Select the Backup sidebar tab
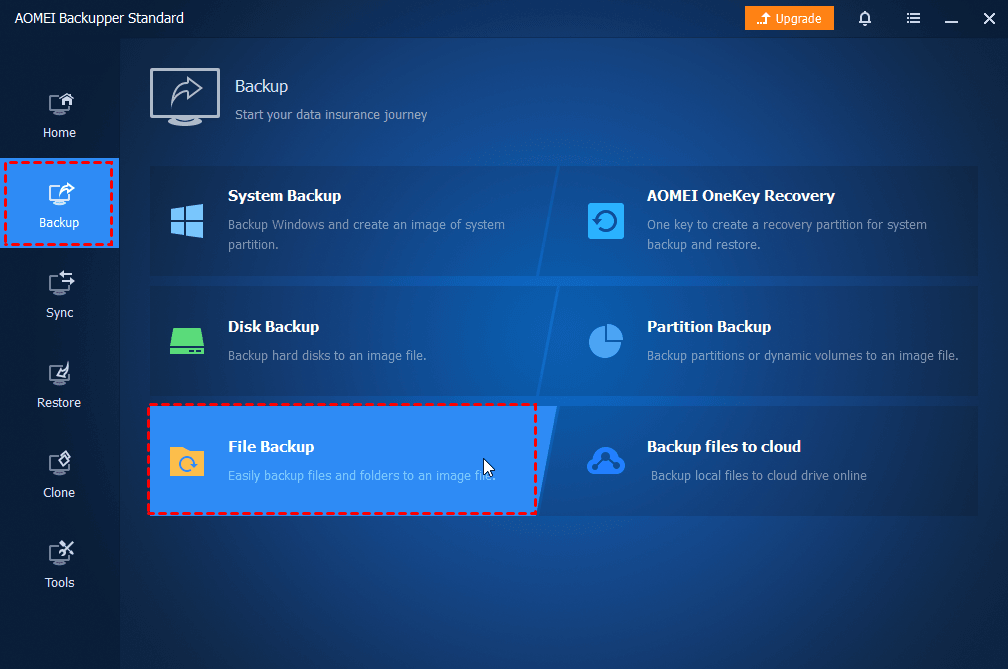 59,204
